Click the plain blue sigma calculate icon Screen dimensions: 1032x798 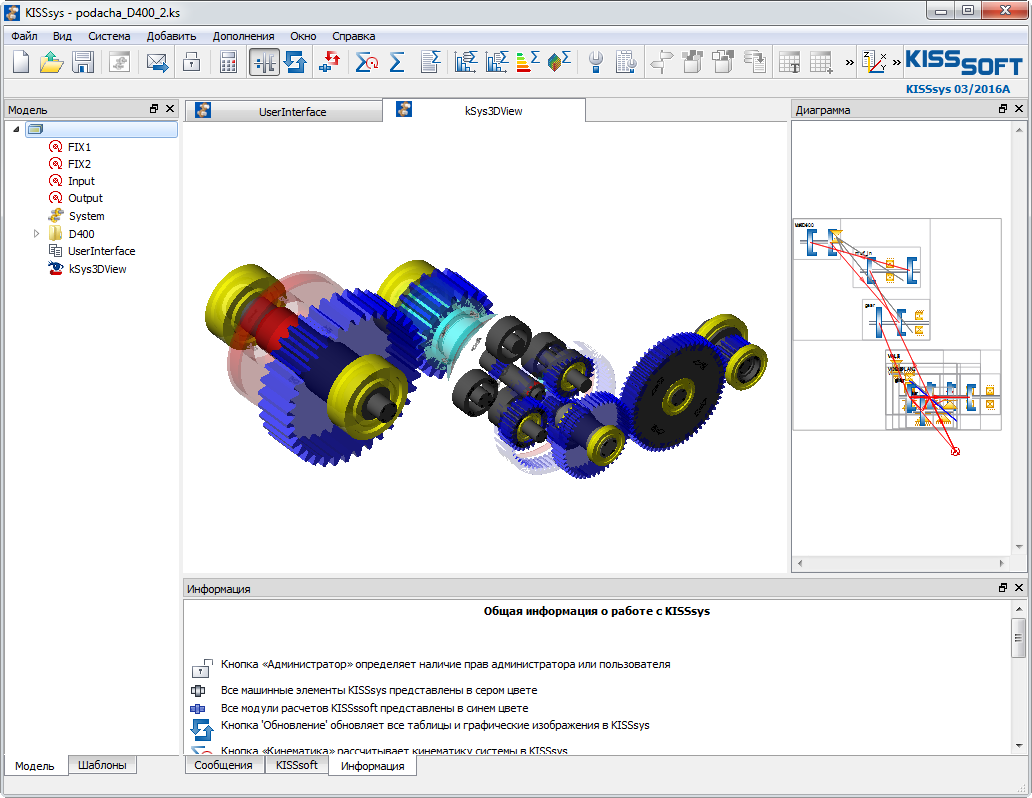coord(397,63)
